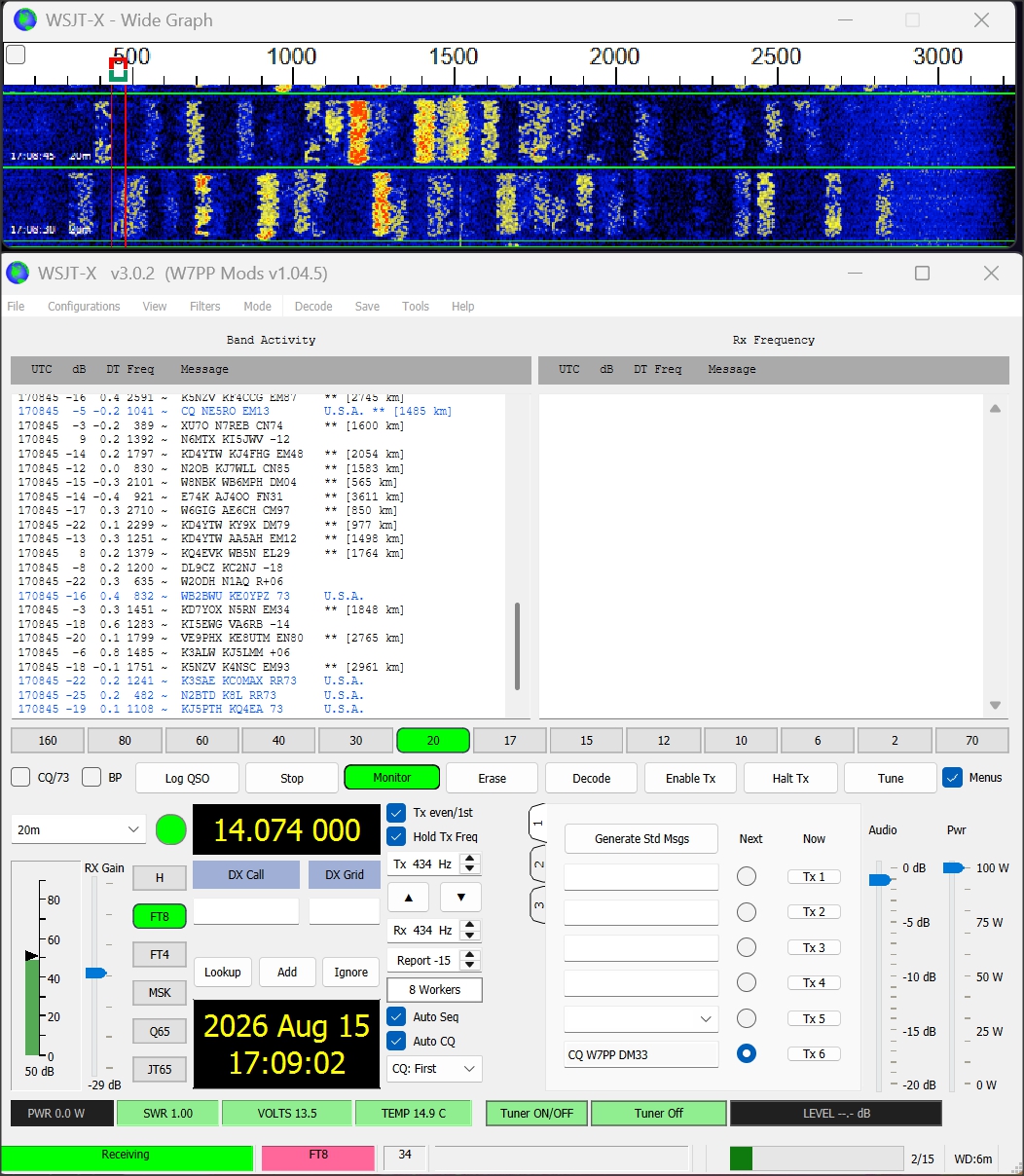The image size is (1024, 1176).
Task: Select the 160 meter band button
Action: click(x=48, y=741)
